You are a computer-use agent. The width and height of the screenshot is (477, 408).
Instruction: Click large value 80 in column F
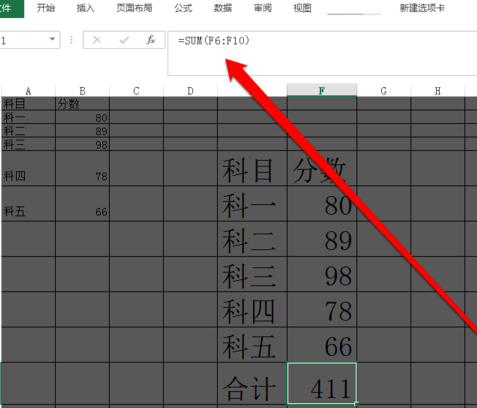pos(322,204)
